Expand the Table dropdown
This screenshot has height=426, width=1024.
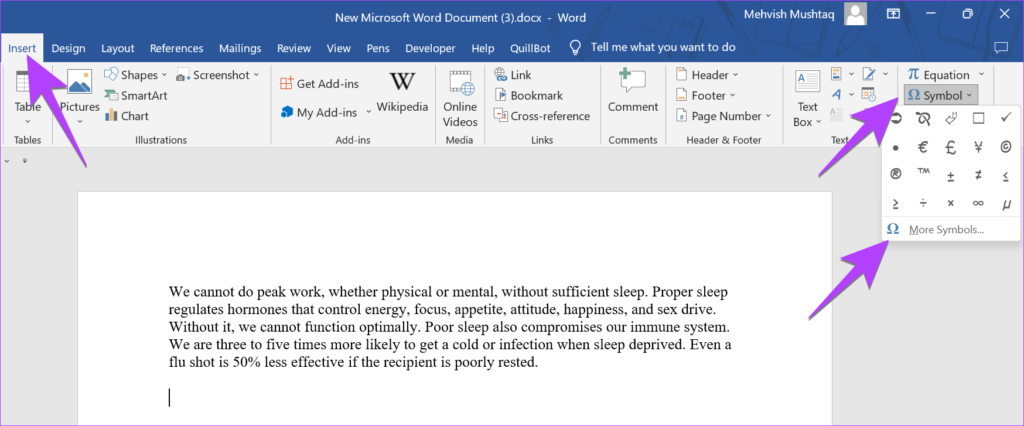point(27,121)
